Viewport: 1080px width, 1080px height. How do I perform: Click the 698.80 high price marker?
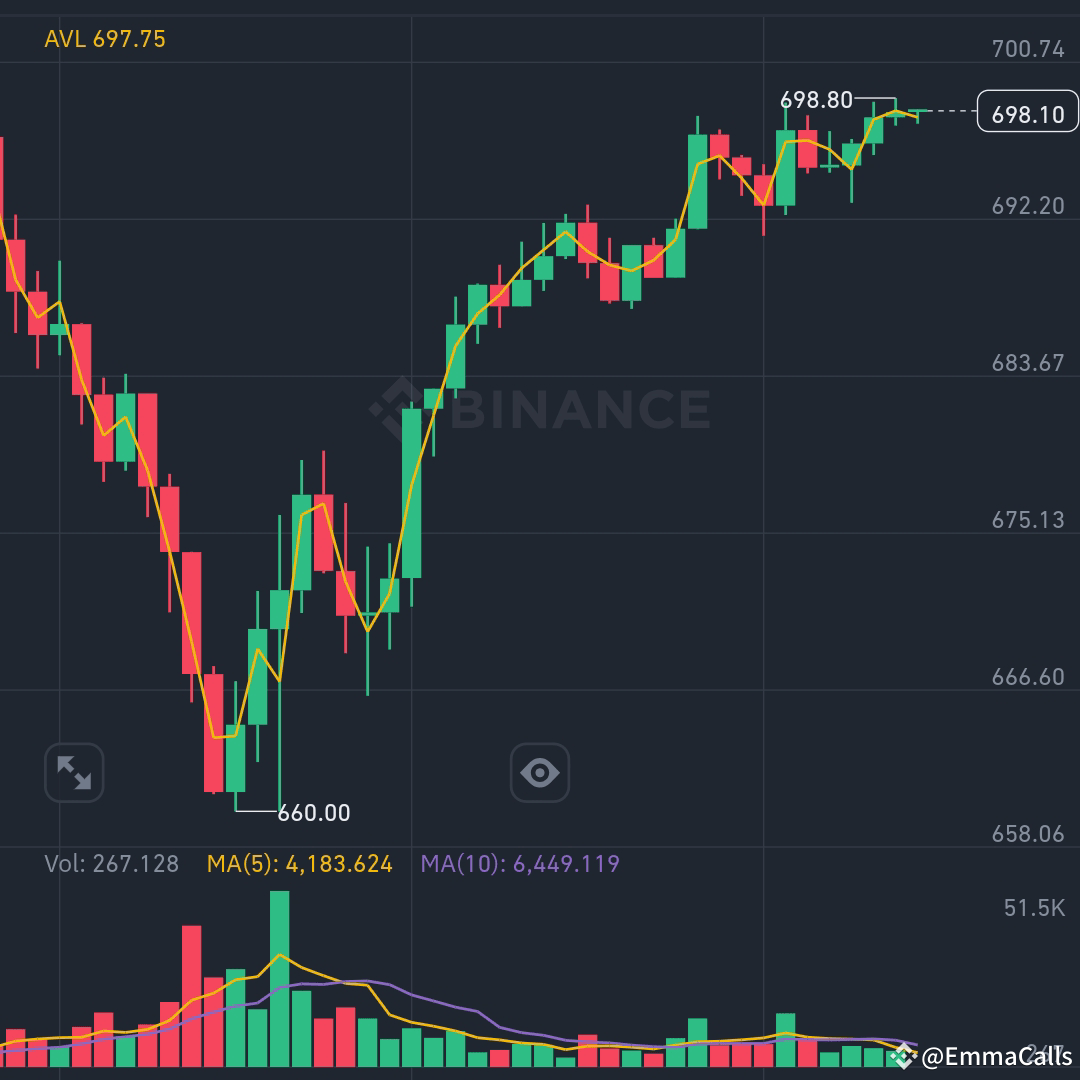click(816, 100)
